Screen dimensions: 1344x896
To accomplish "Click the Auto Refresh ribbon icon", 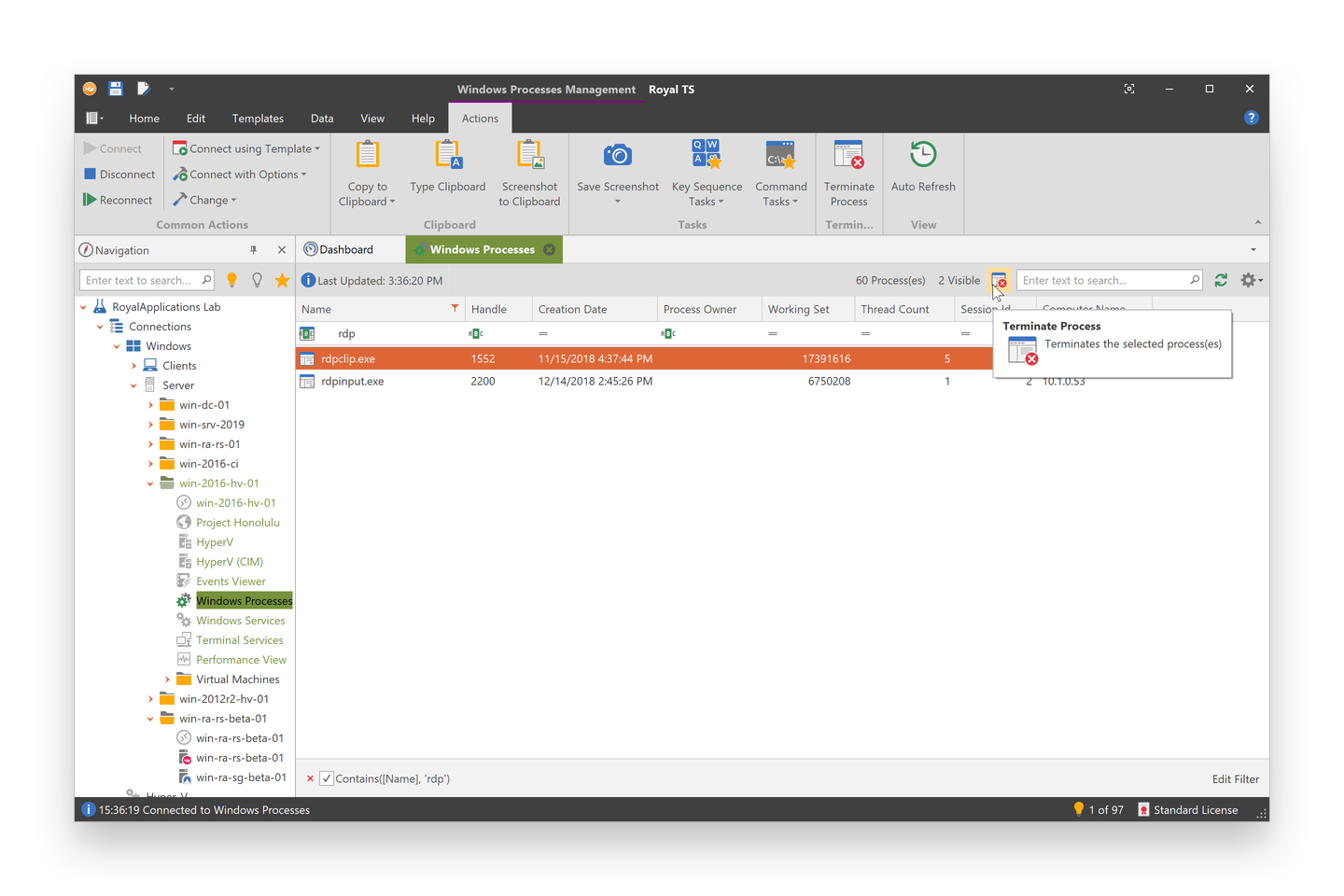I will tap(922, 155).
